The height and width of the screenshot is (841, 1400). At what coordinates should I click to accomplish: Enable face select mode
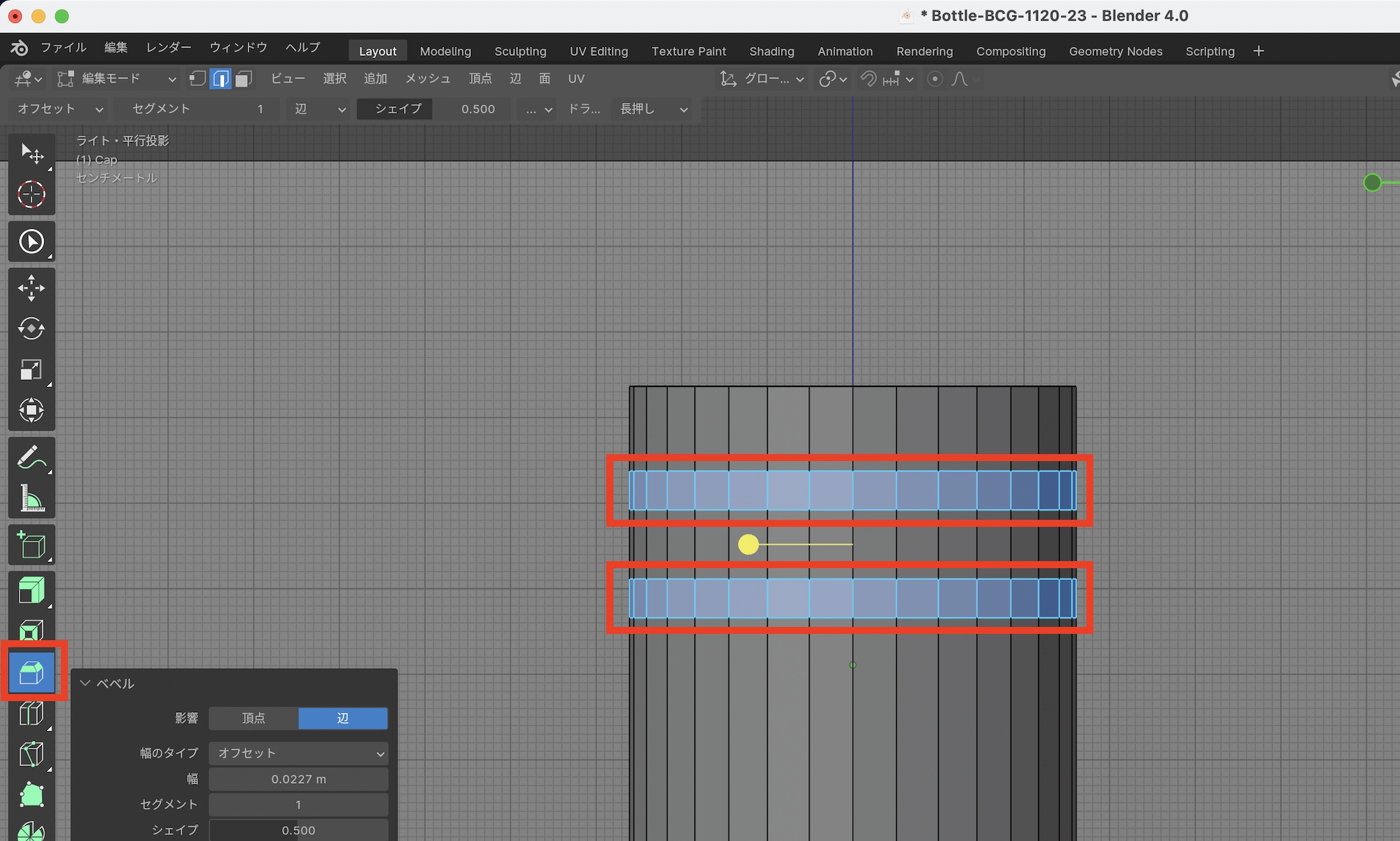(x=244, y=79)
